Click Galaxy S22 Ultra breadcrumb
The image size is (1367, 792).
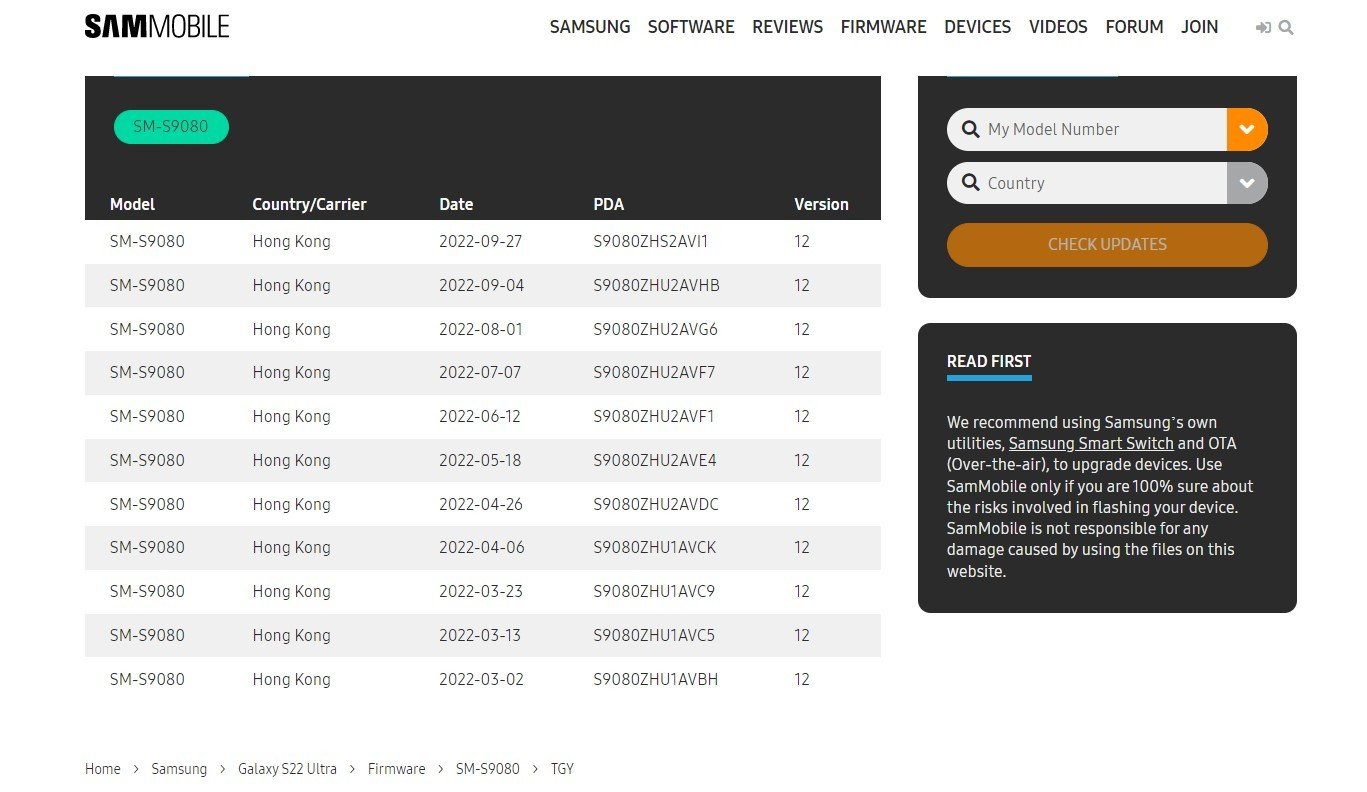coord(287,769)
